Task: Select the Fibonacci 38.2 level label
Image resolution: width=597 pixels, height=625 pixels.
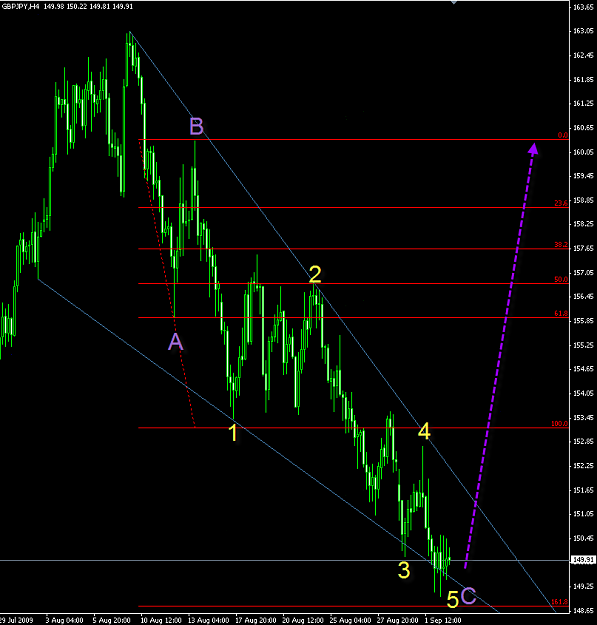Action: [x=561, y=244]
